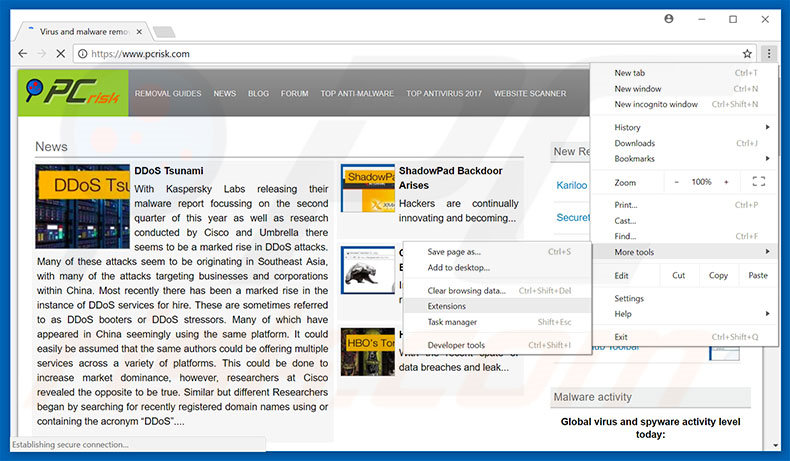Open WEBSITE SCANNER navigation link
Viewport: 790px width, 461px height.
(530, 94)
